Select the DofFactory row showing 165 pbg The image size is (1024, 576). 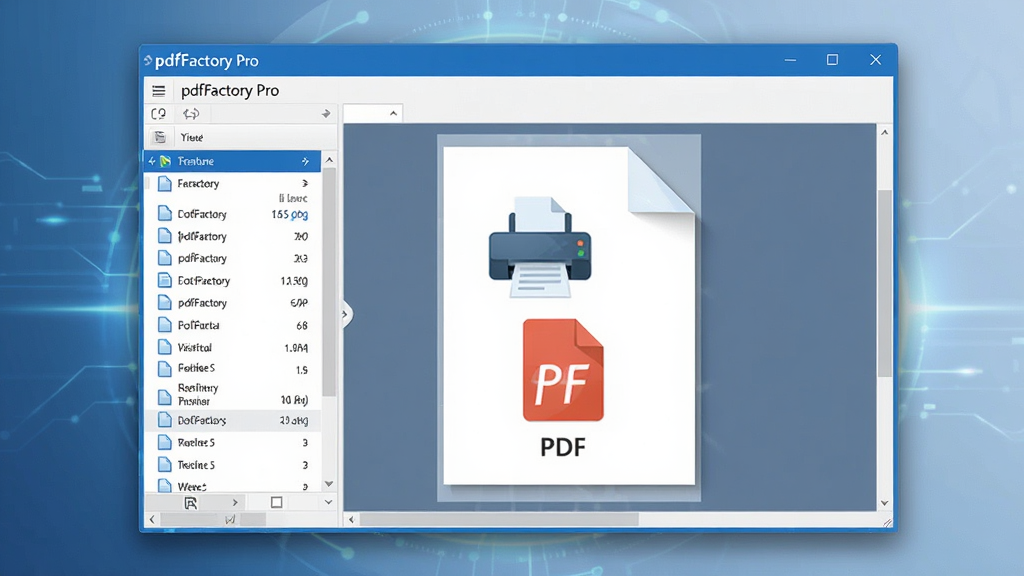tap(232, 214)
